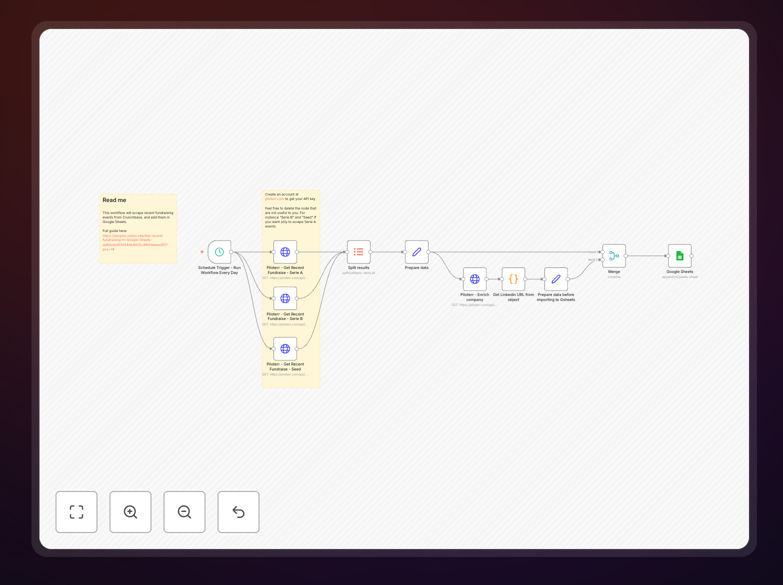Viewport: 783px width, 585px height.
Task: Fit workflow to view button
Action: (76, 512)
